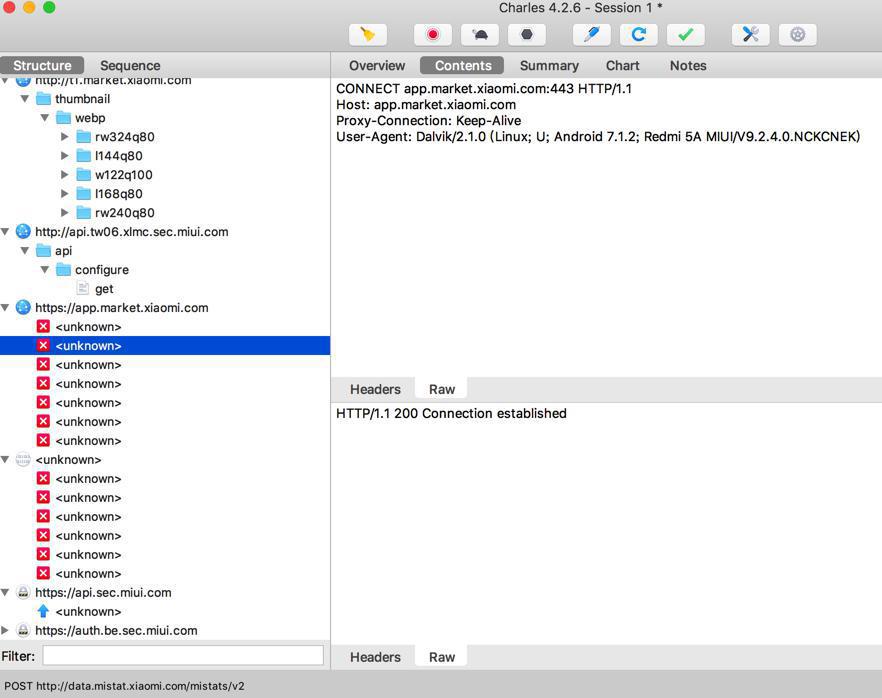Collapse the thumbnail folder

25,99
